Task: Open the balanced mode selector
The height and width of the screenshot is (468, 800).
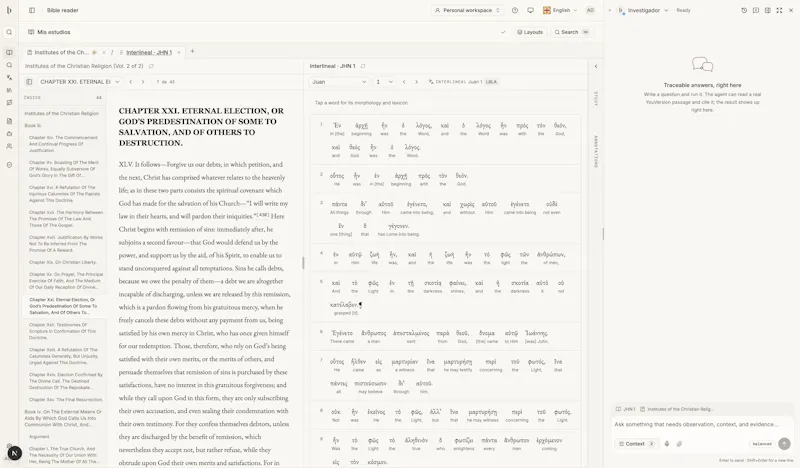Action: point(762,444)
